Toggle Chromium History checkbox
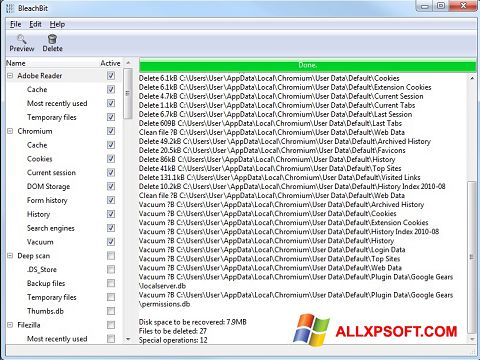Viewport: 480px width, 360px height. (111, 214)
